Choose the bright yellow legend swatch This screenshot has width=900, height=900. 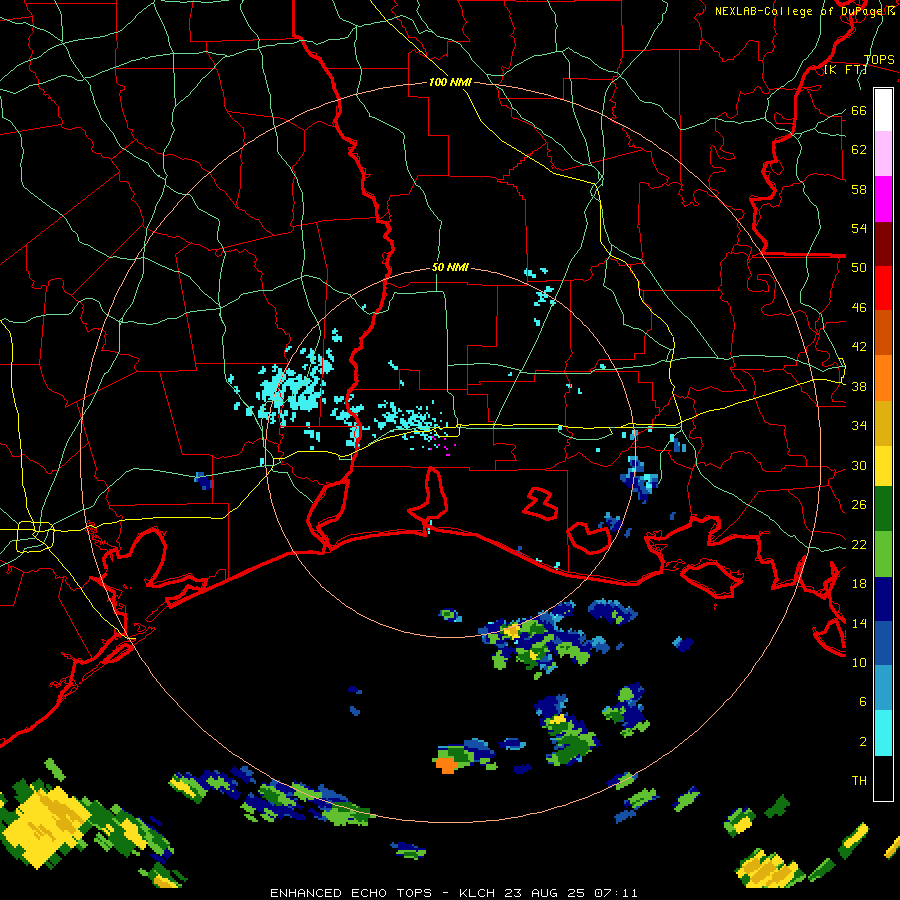tap(883, 465)
